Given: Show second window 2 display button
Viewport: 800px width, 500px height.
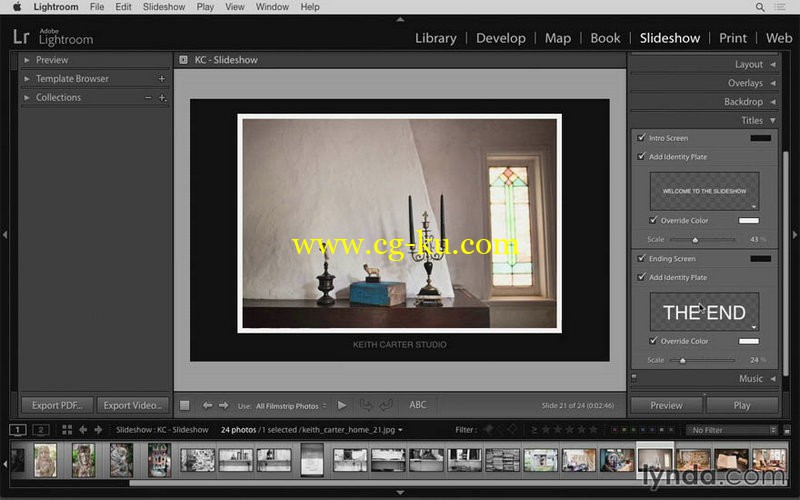Looking at the screenshot, I should (41, 430).
